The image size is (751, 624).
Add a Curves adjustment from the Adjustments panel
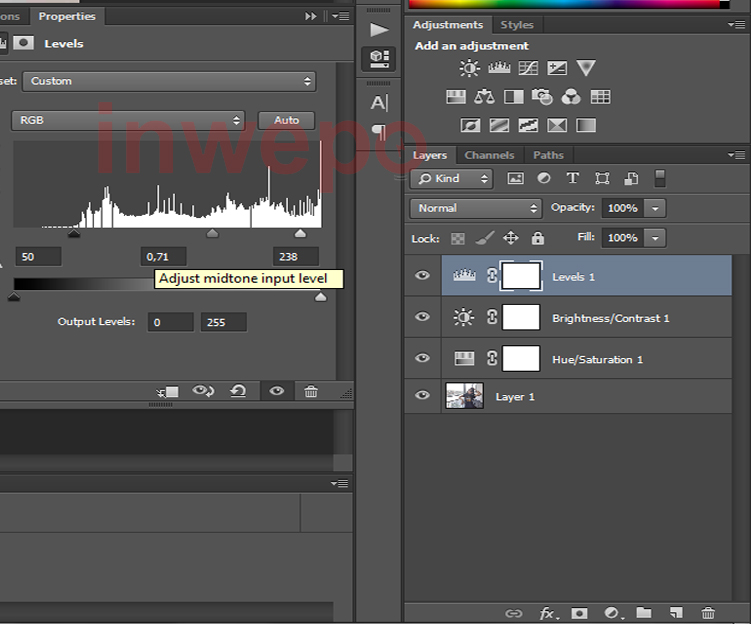528,68
